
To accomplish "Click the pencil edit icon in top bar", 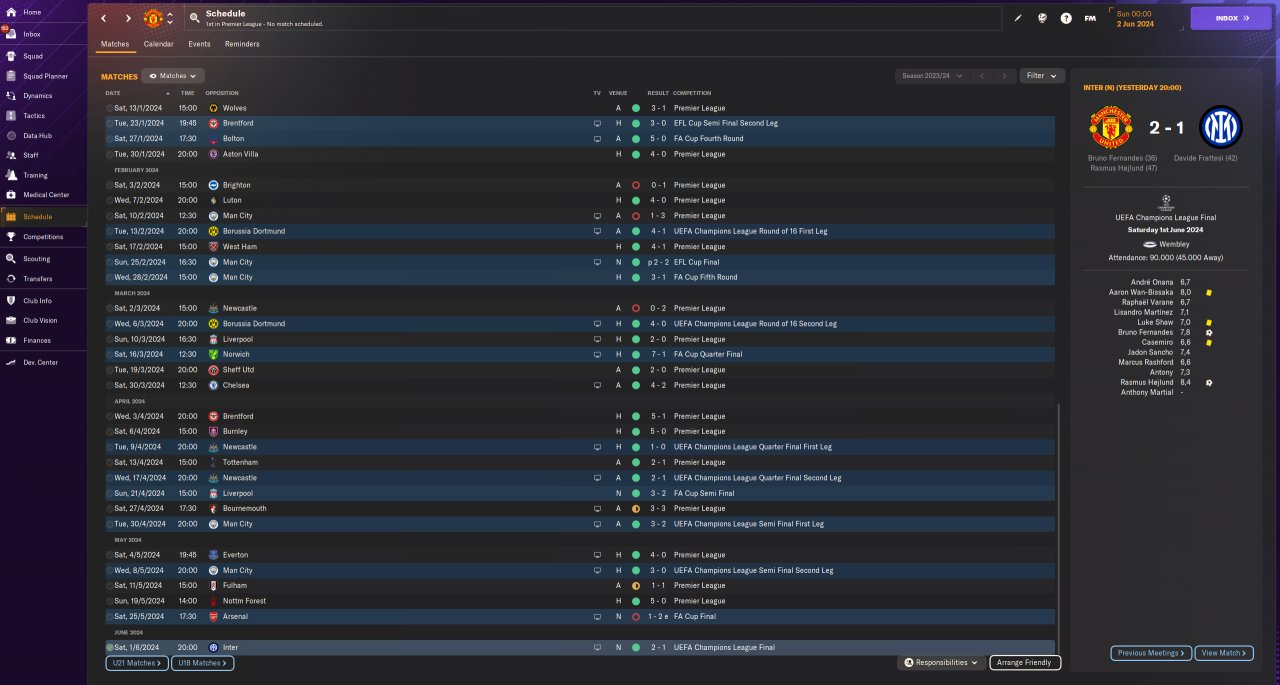I will (x=1019, y=18).
